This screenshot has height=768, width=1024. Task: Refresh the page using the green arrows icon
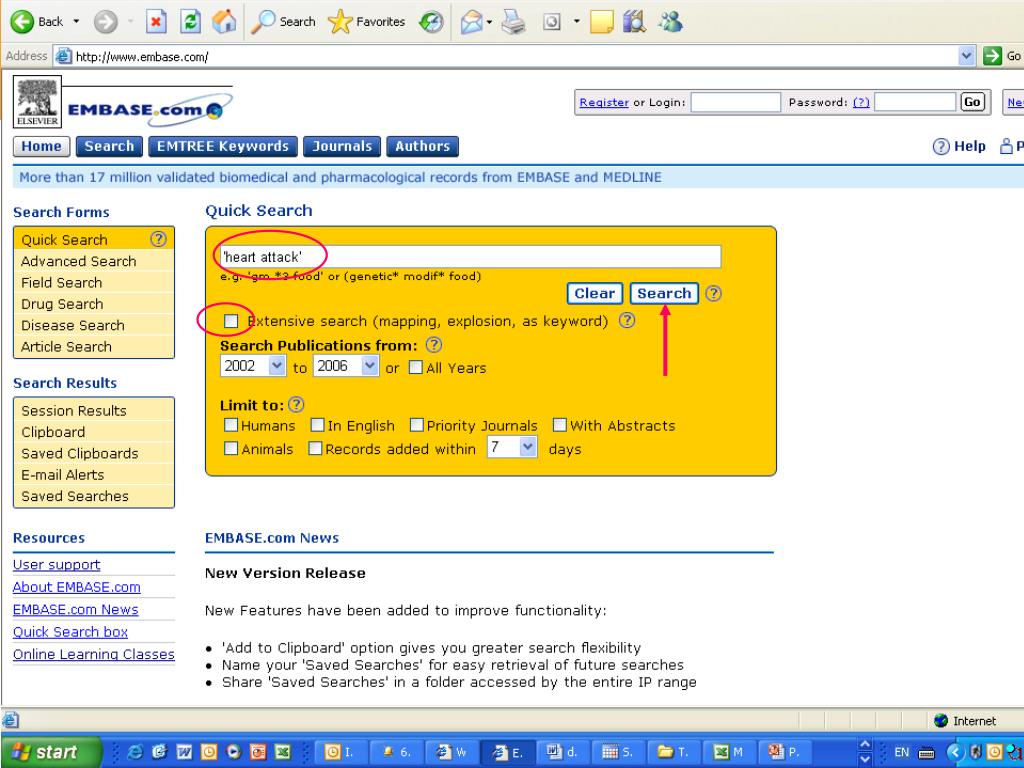pos(190,22)
